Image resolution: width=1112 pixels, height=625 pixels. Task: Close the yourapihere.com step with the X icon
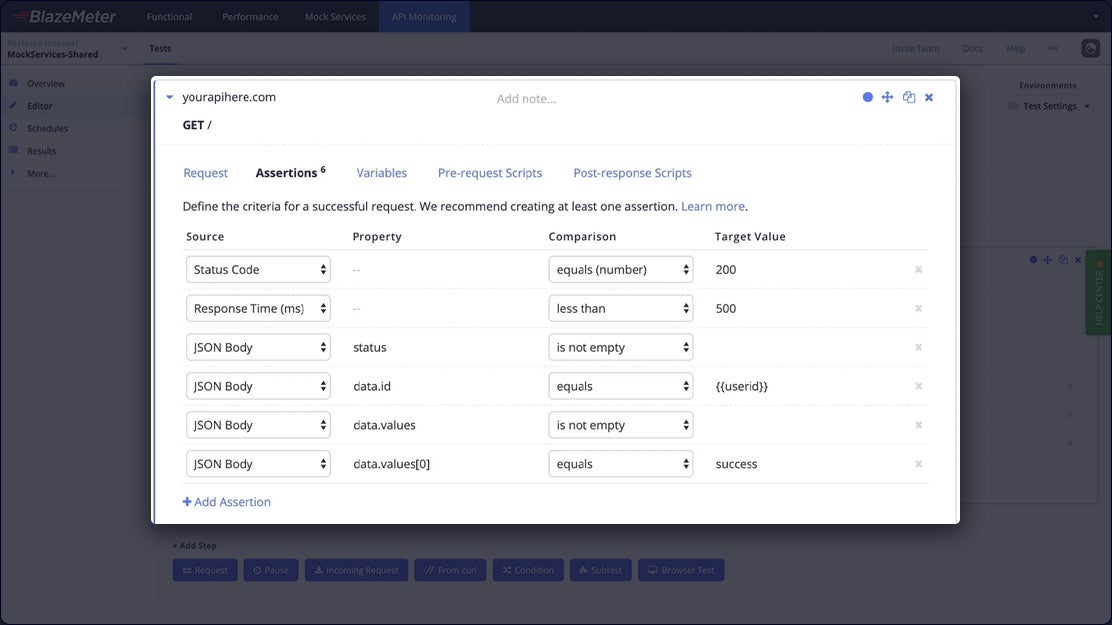929,97
